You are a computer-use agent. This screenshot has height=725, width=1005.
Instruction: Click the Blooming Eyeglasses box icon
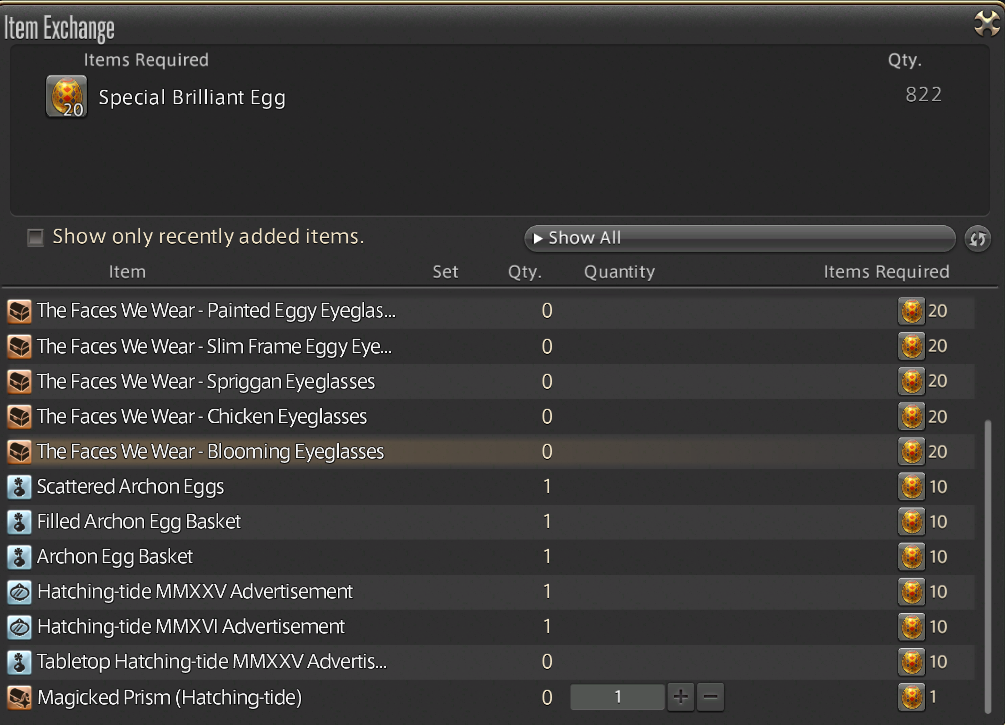click(x=19, y=452)
